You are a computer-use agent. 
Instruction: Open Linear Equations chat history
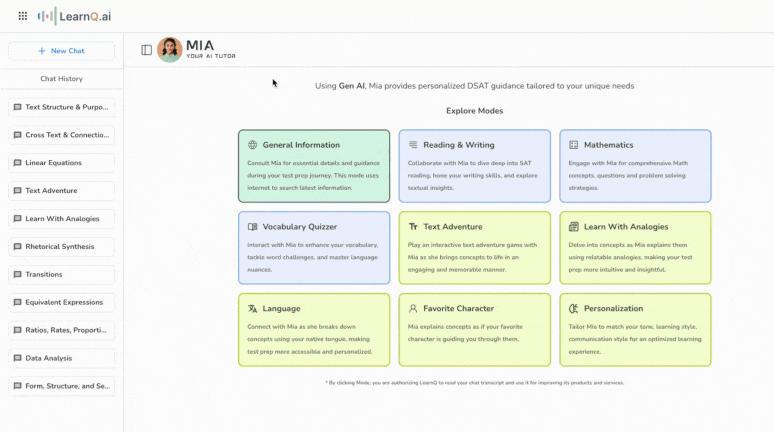coord(61,163)
